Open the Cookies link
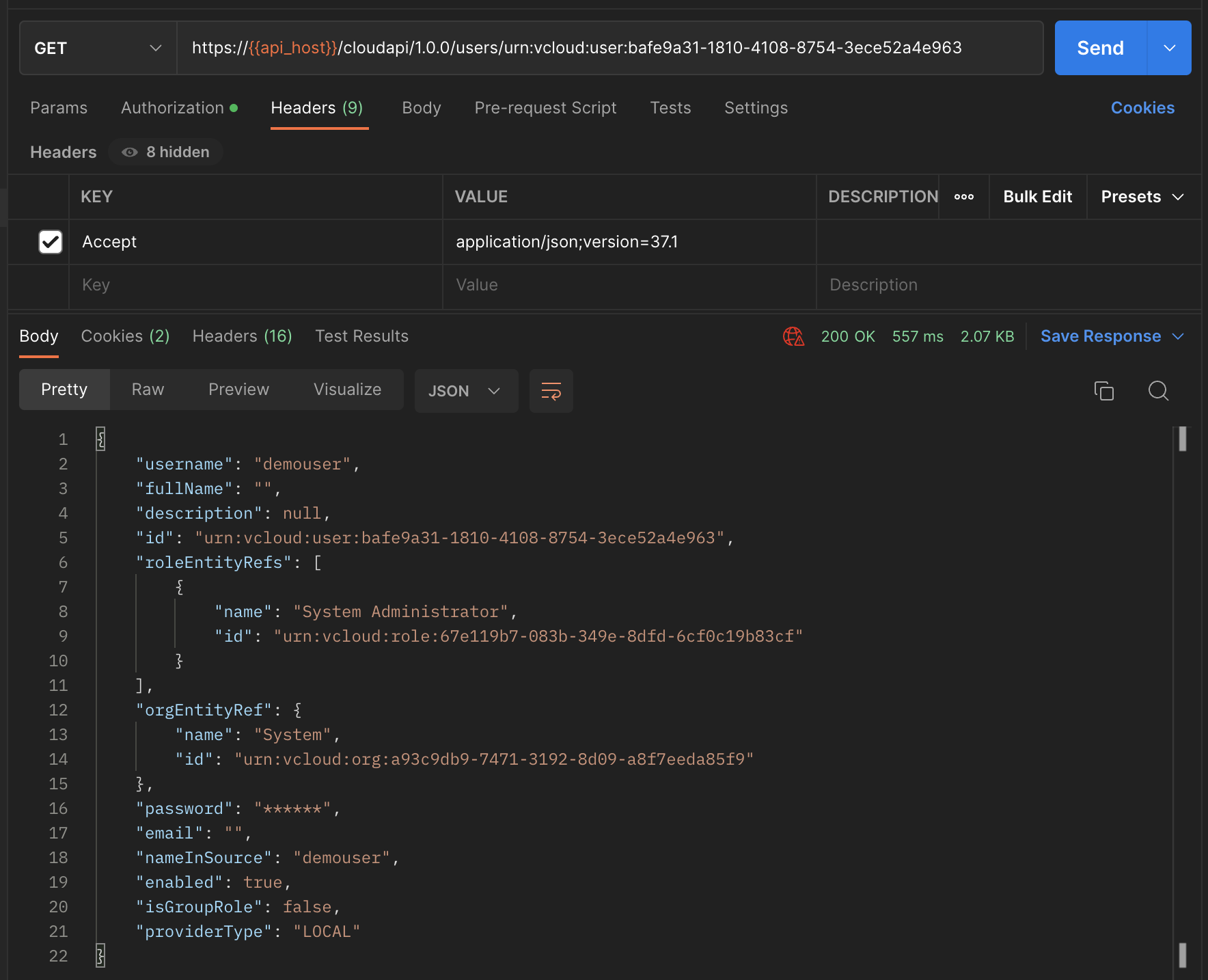The width and height of the screenshot is (1208, 980). (x=1142, y=108)
